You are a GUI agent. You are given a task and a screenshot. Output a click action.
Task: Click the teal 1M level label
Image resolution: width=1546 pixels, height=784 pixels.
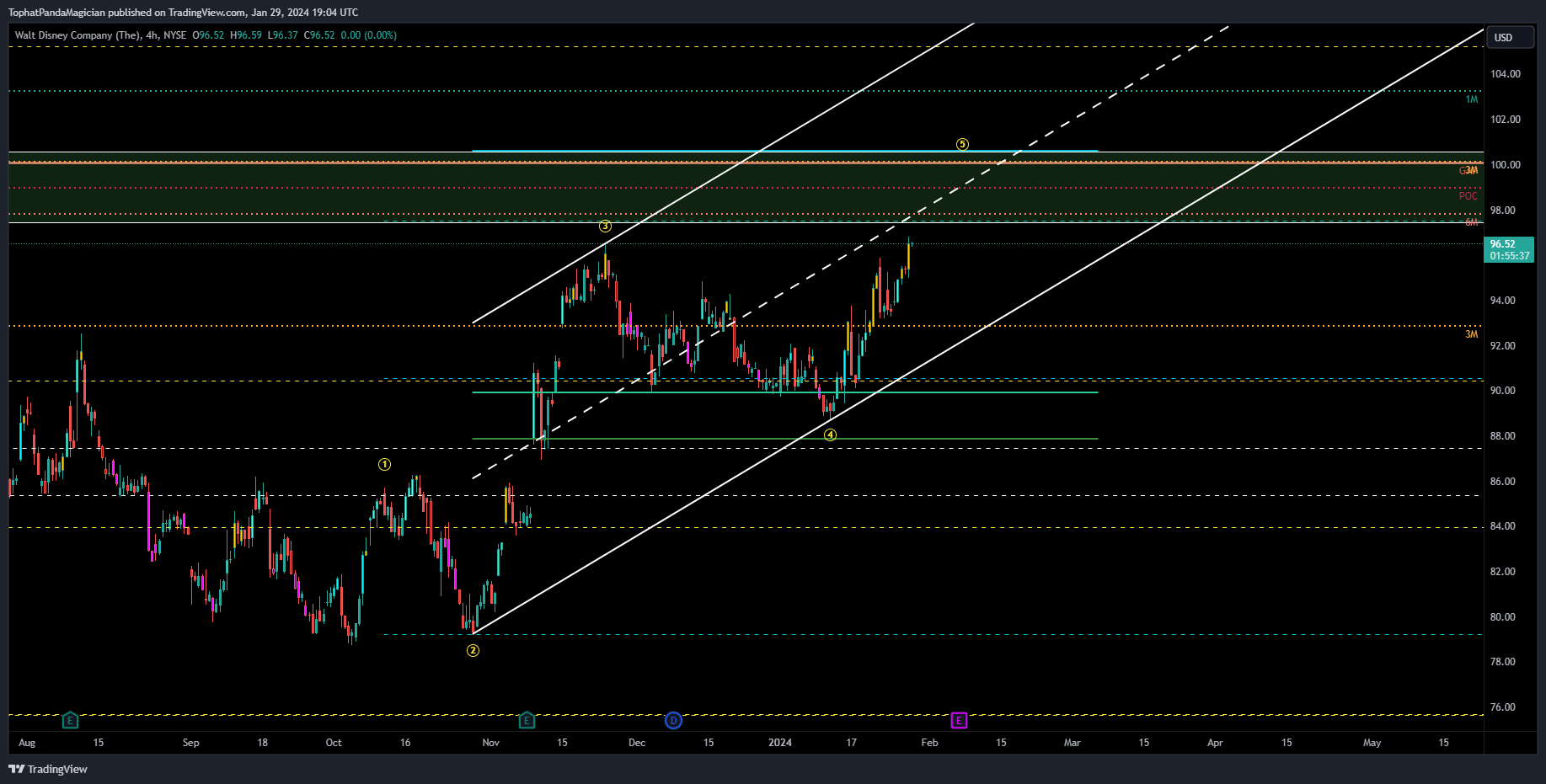(x=1471, y=99)
